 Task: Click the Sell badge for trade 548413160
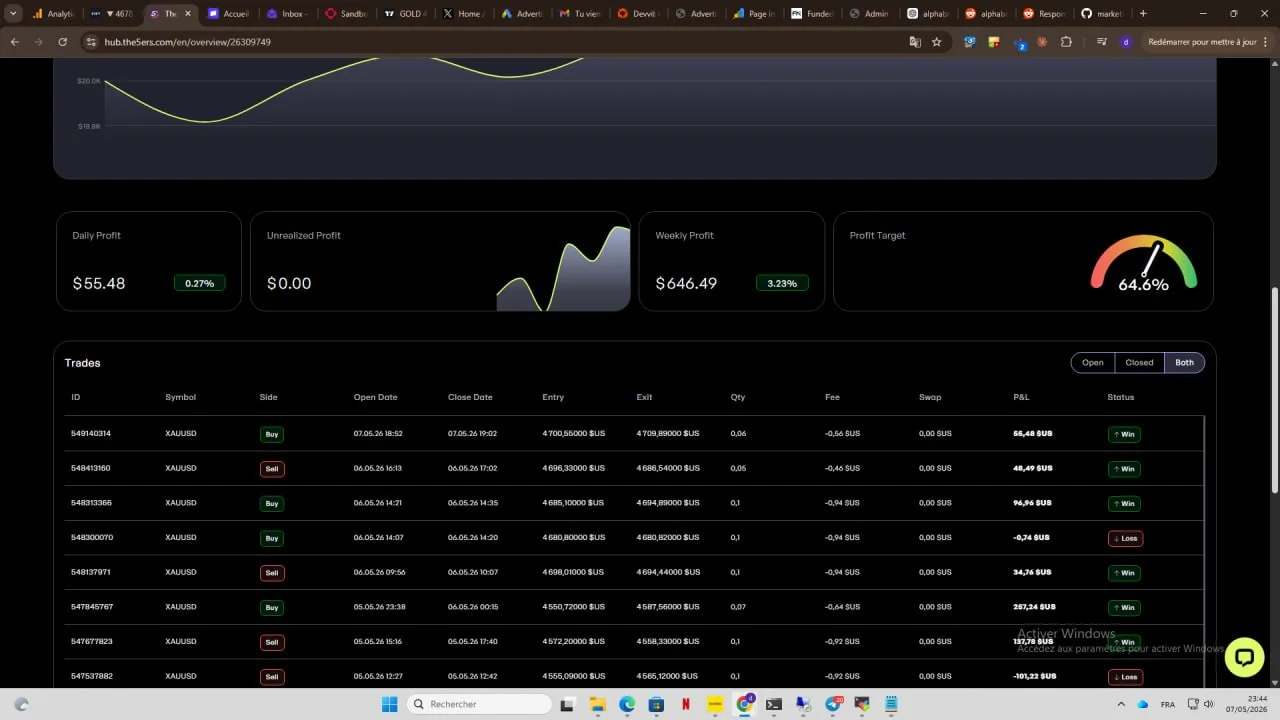click(x=272, y=469)
